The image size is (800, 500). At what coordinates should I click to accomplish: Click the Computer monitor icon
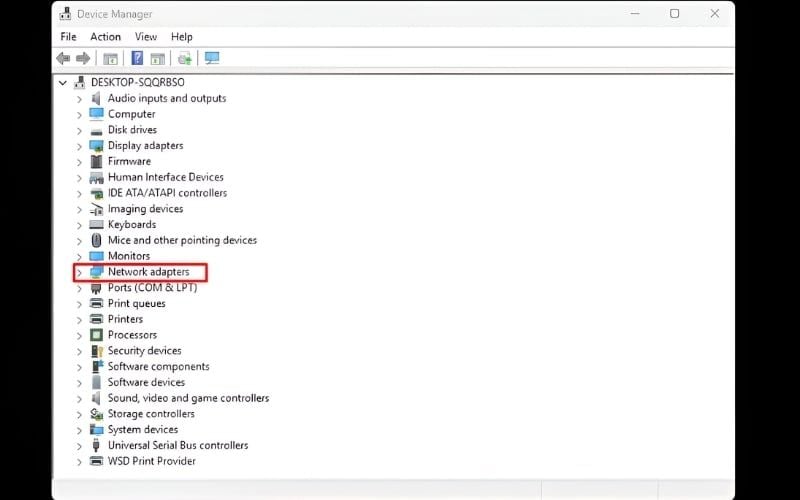(x=96, y=114)
